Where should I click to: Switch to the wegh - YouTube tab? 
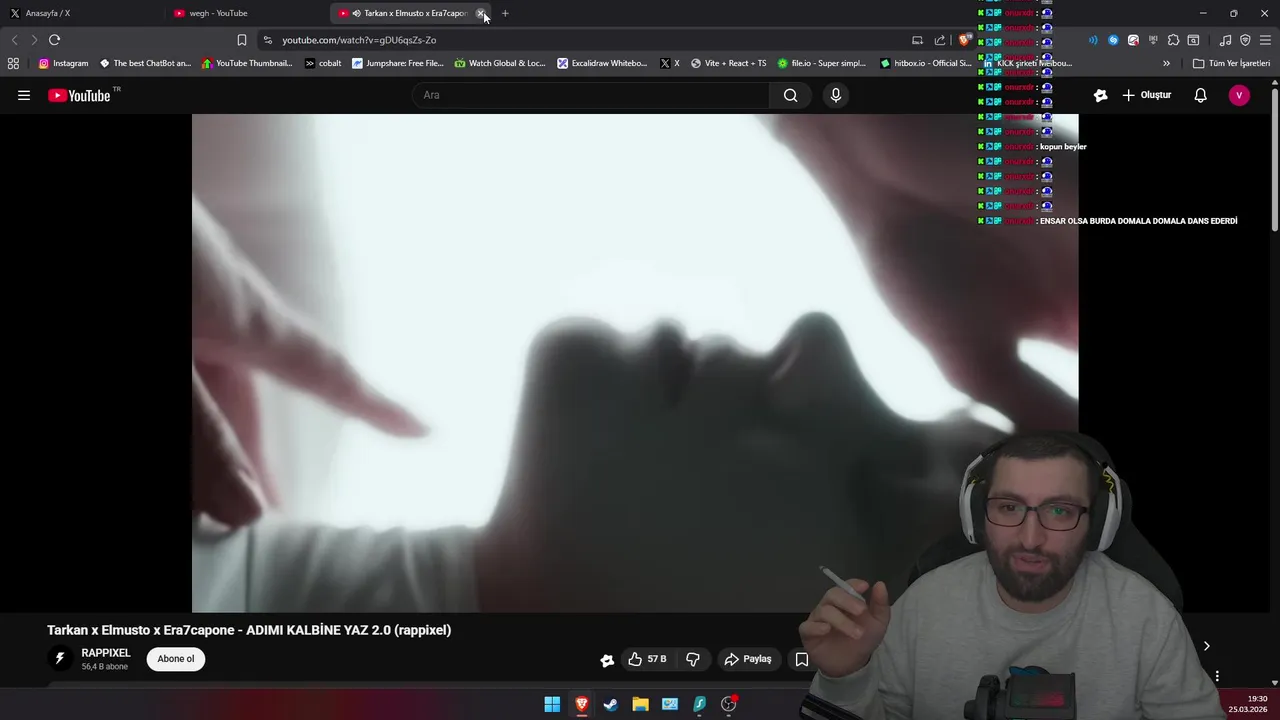coord(245,13)
